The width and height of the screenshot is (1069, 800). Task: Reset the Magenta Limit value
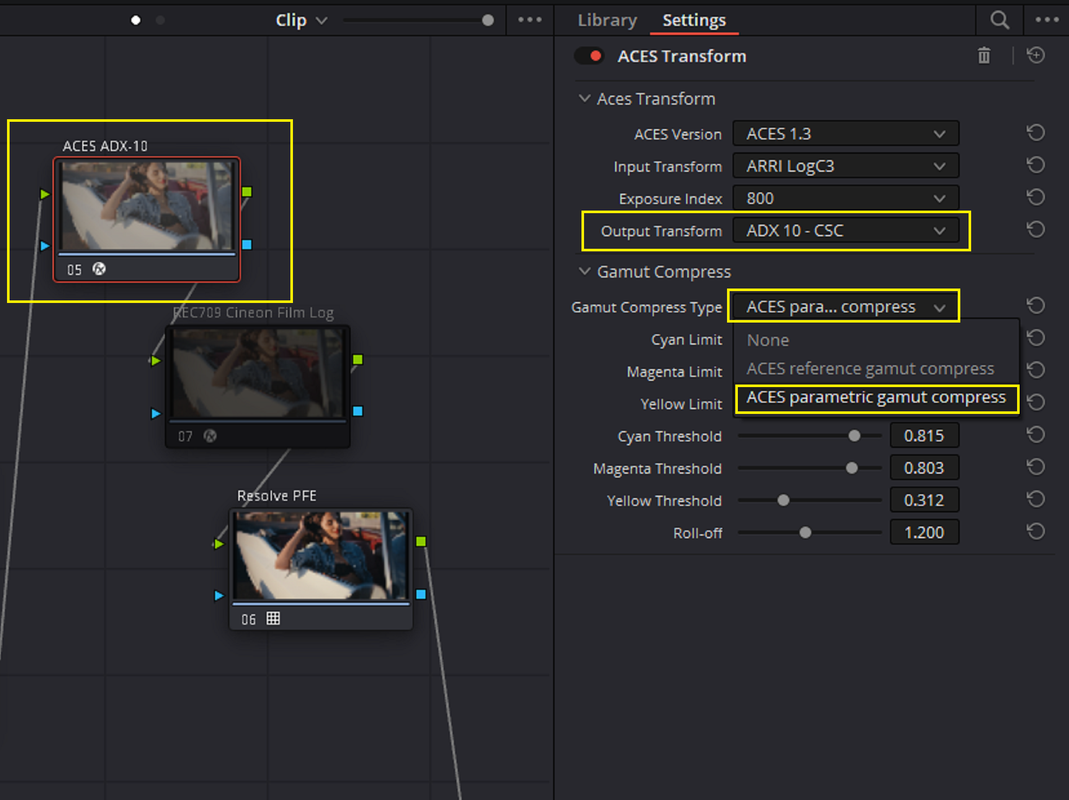click(1036, 370)
